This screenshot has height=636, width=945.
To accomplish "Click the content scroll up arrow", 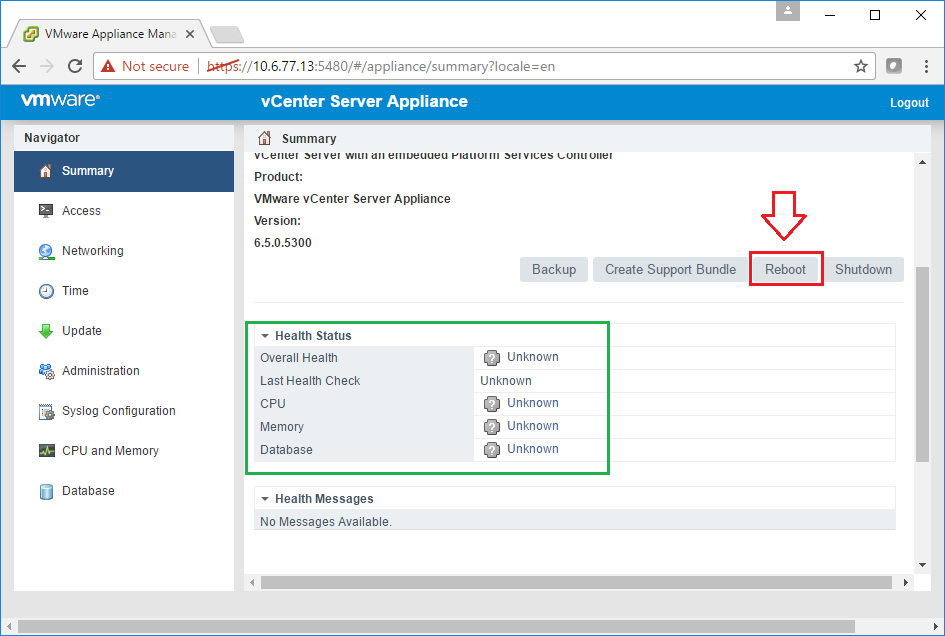I will click(922, 162).
